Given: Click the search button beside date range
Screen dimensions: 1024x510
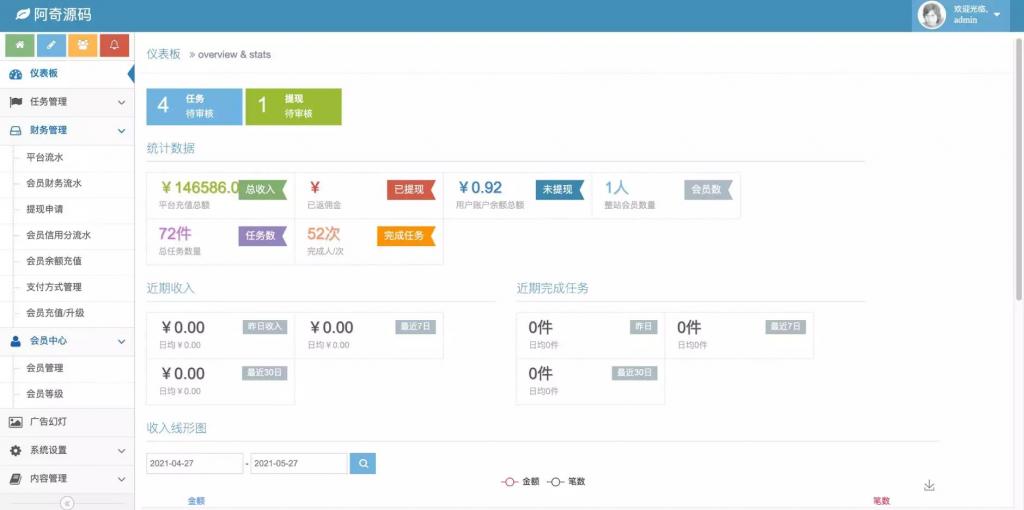Looking at the screenshot, I should pyautogui.click(x=363, y=464).
